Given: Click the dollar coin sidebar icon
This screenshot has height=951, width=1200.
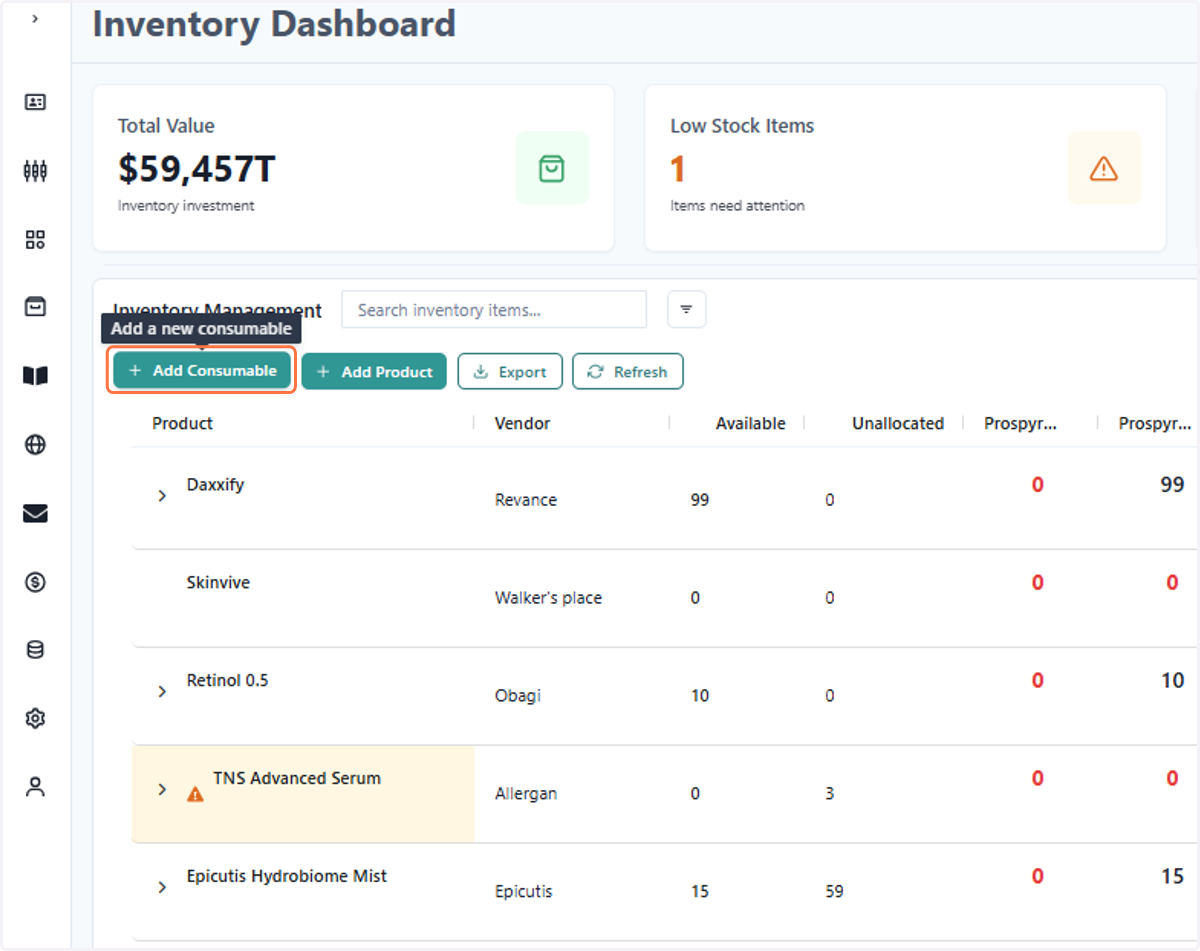Looking at the screenshot, I should pyautogui.click(x=35, y=582).
